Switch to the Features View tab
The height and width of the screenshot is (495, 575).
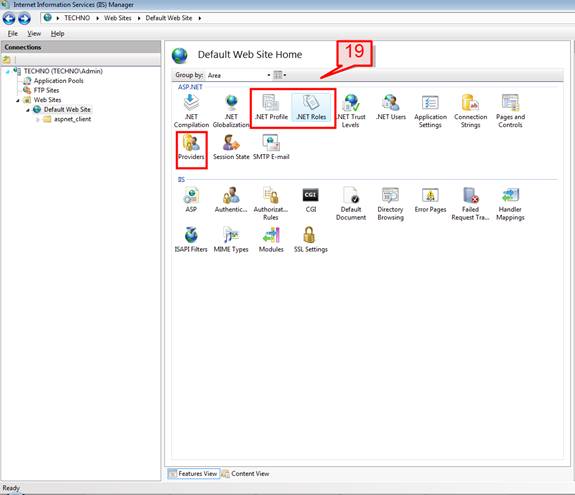tap(194, 474)
